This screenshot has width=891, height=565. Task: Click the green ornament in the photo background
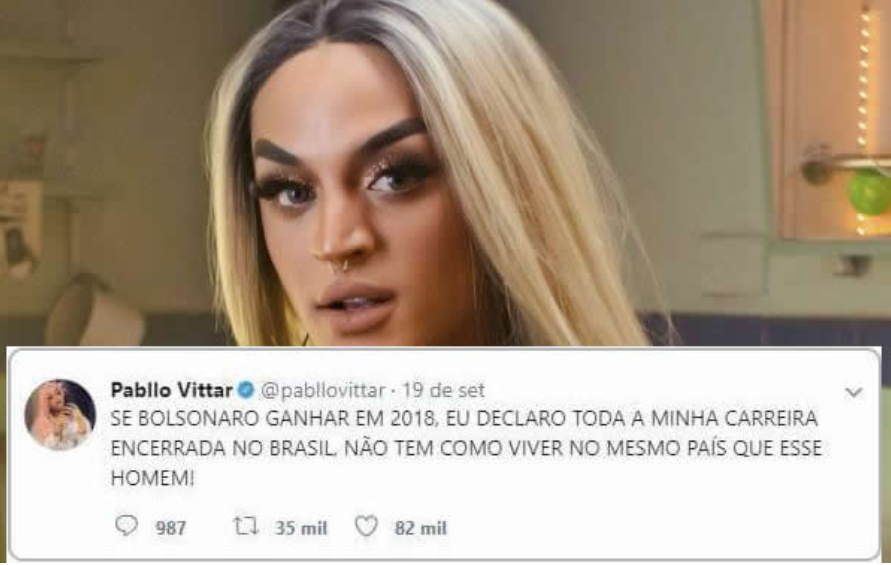click(x=869, y=193)
